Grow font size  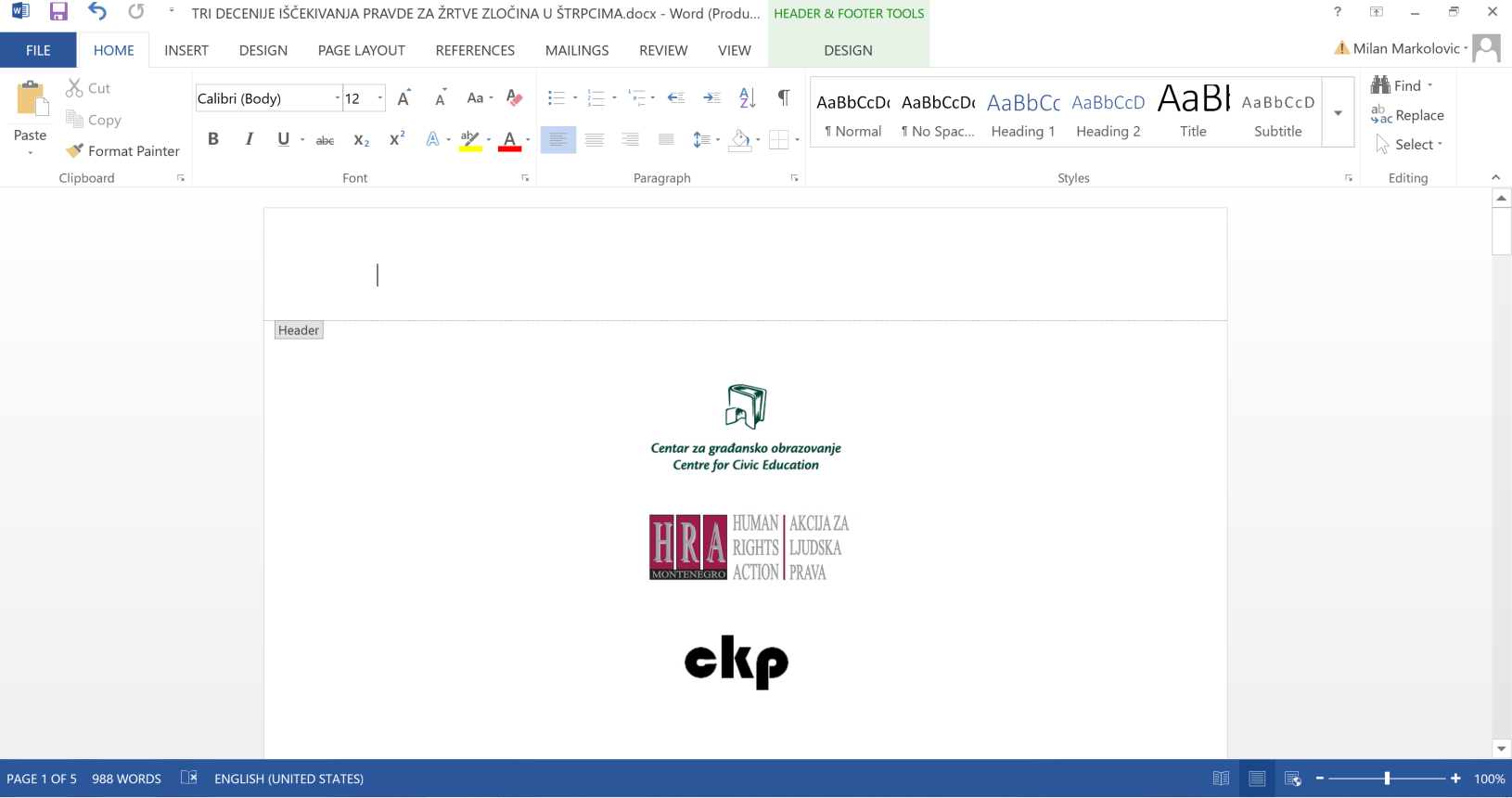tap(404, 98)
